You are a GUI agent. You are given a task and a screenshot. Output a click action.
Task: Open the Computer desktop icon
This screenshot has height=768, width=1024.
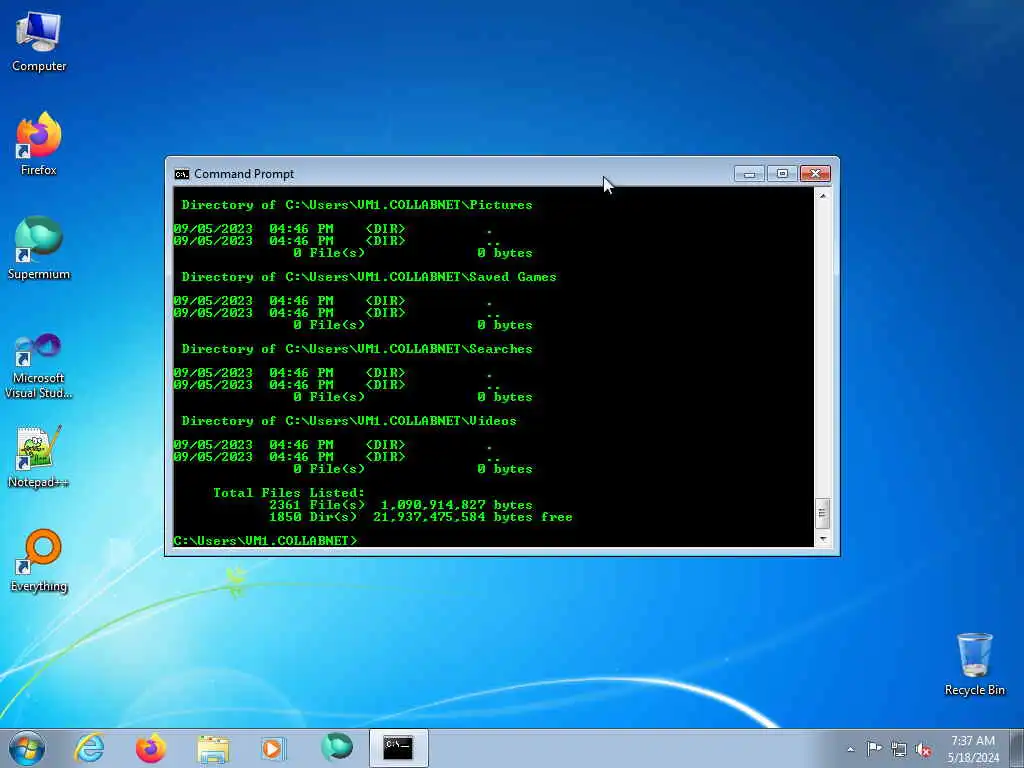[x=39, y=42]
